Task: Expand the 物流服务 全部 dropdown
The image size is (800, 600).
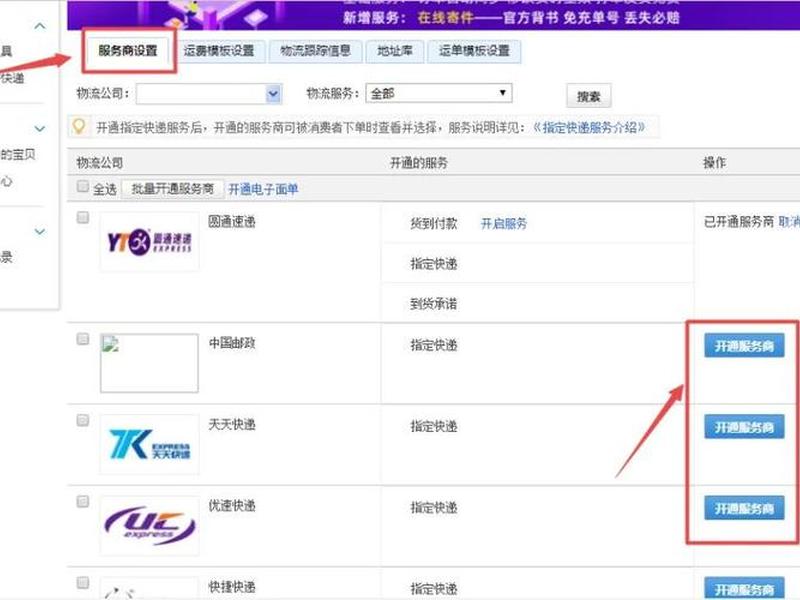Action: [x=439, y=93]
